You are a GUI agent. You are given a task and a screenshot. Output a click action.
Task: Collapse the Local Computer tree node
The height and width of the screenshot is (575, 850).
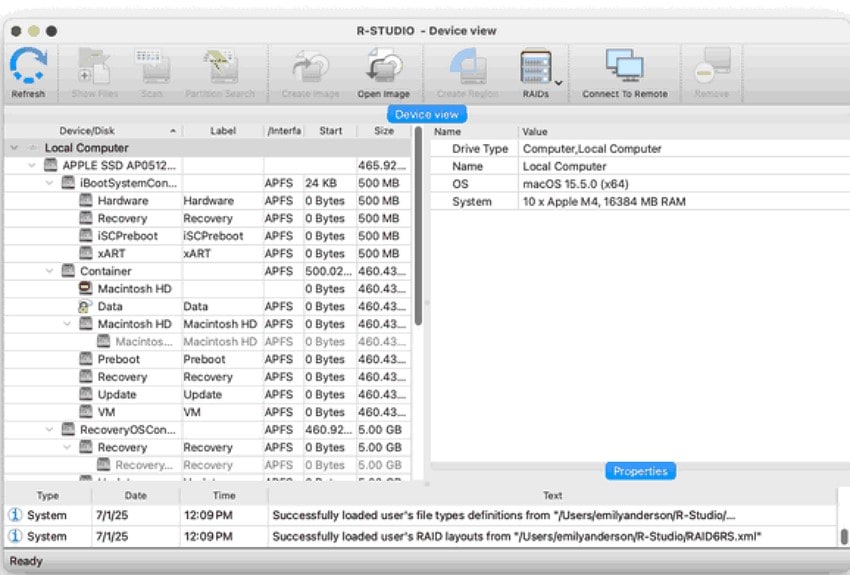[15, 148]
